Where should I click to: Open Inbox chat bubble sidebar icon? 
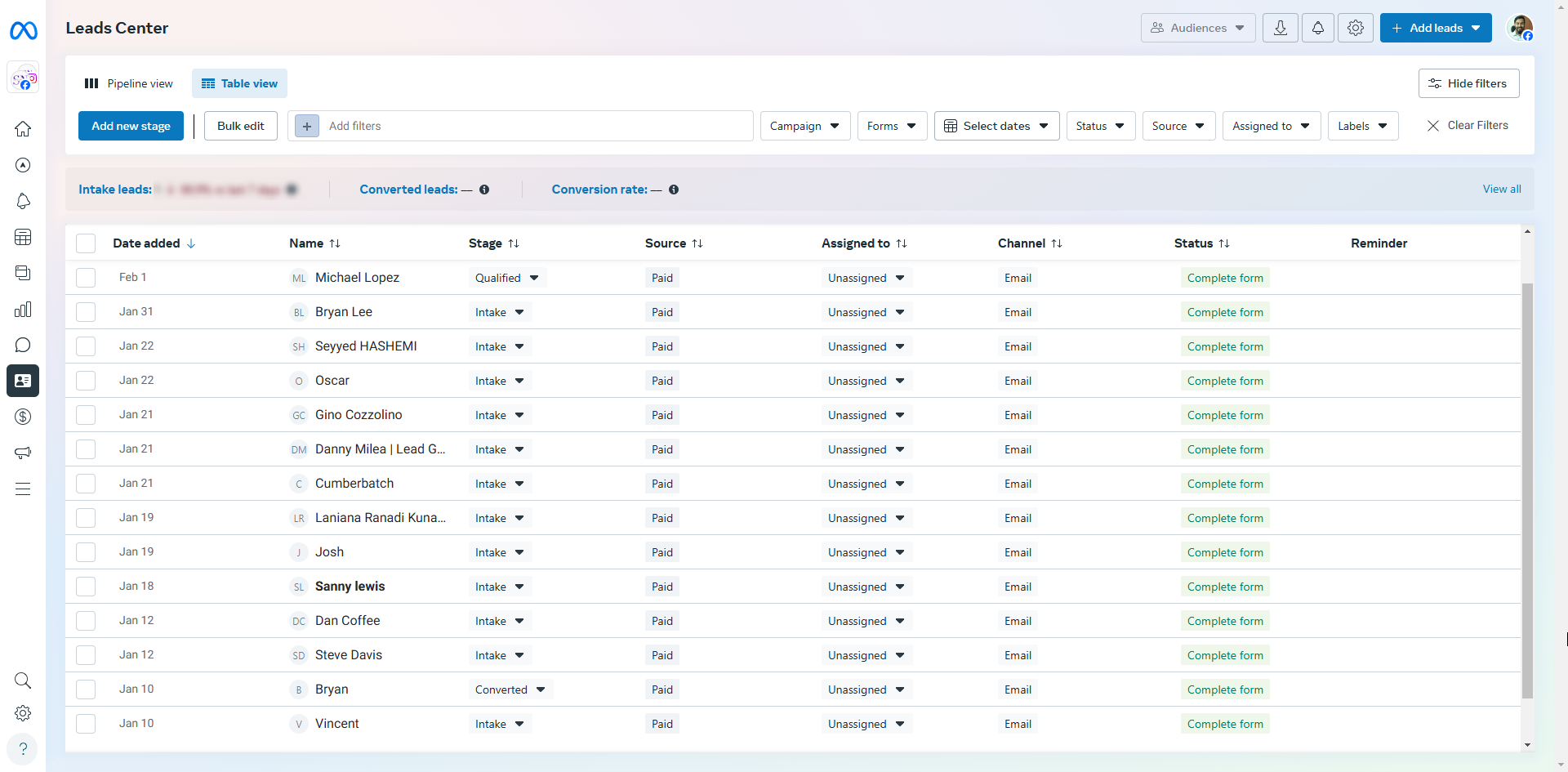pos(23,345)
